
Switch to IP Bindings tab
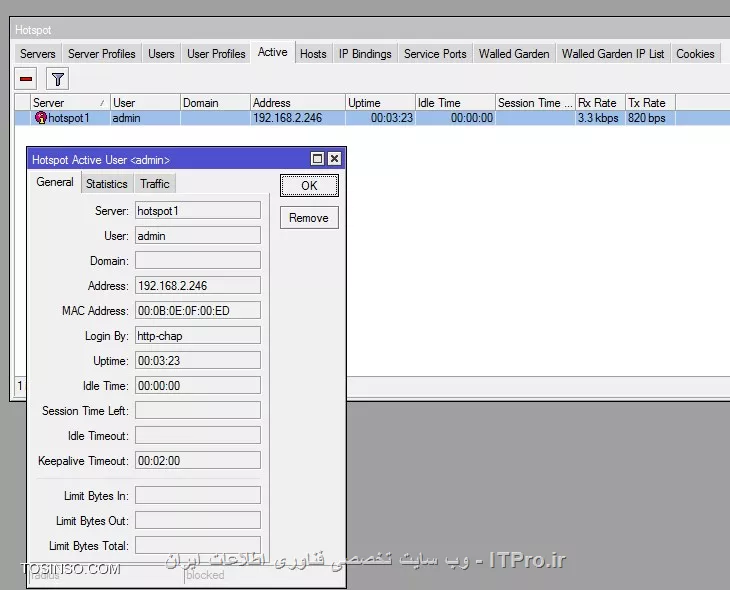point(365,54)
